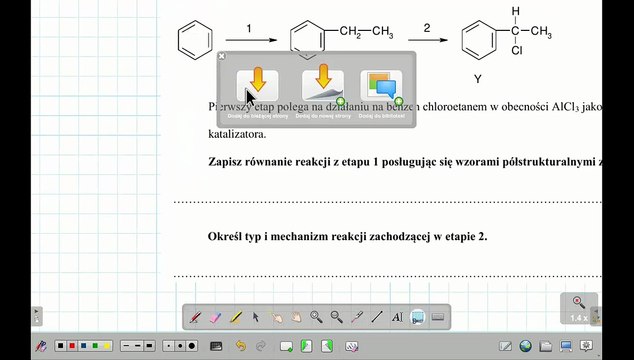Undo the last action

coord(241,346)
